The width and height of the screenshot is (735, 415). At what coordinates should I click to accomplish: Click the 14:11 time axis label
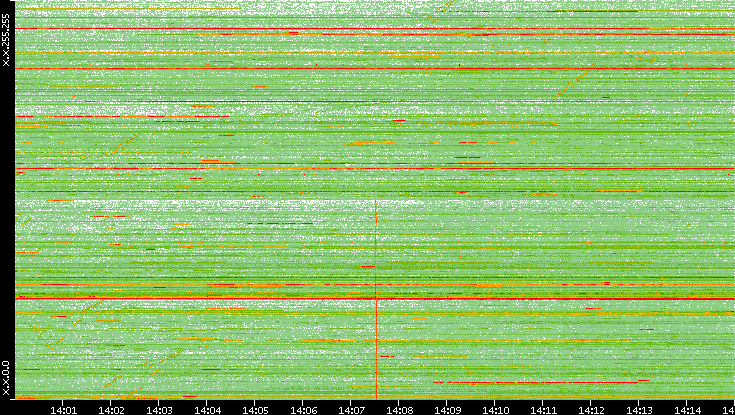click(542, 410)
